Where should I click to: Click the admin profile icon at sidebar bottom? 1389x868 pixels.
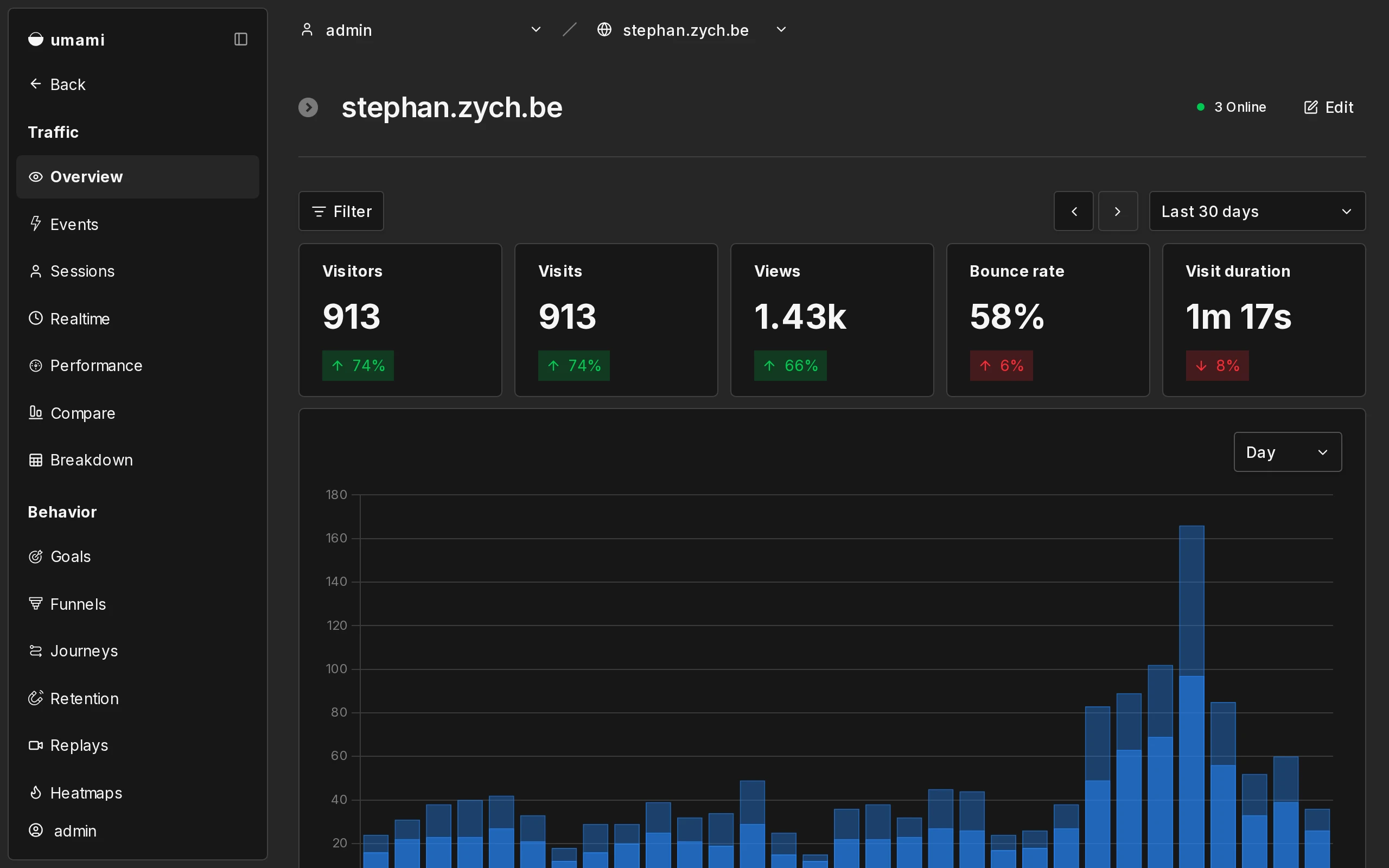tap(36, 831)
